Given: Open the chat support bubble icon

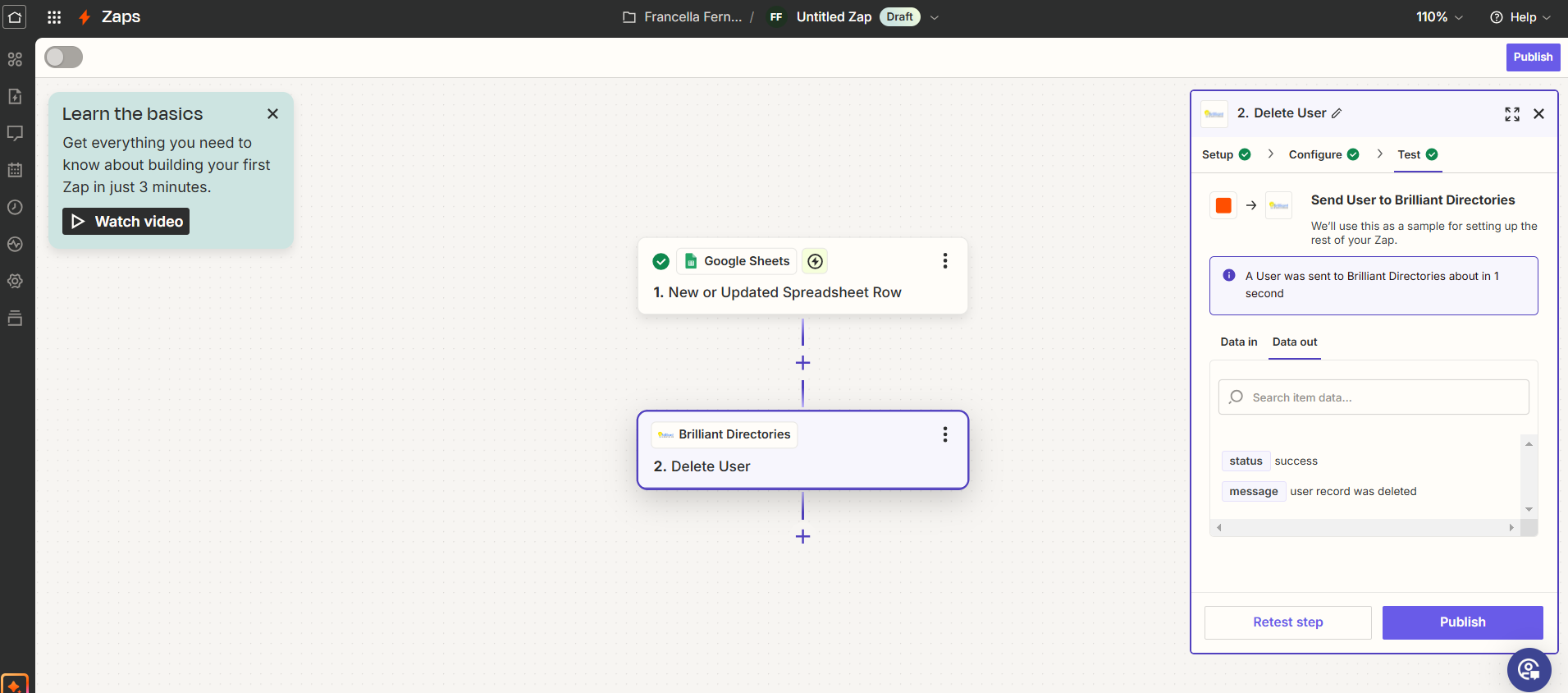Looking at the screenshot, I should click(x=1529, y=670).
